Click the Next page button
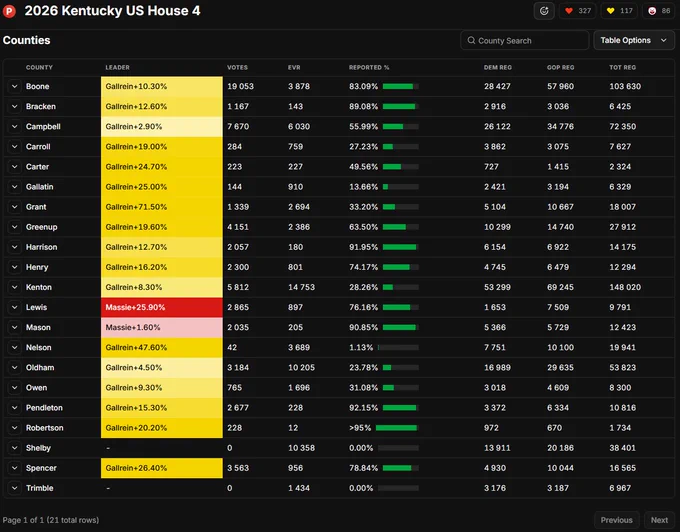The image size is (680, 532). coord(659,520)
